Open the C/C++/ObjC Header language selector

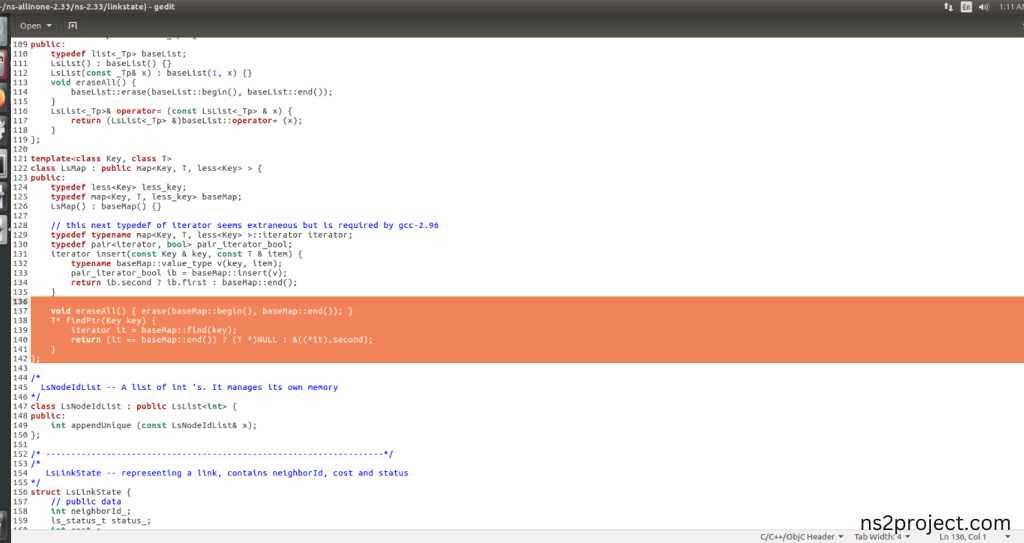coord(801,536)
